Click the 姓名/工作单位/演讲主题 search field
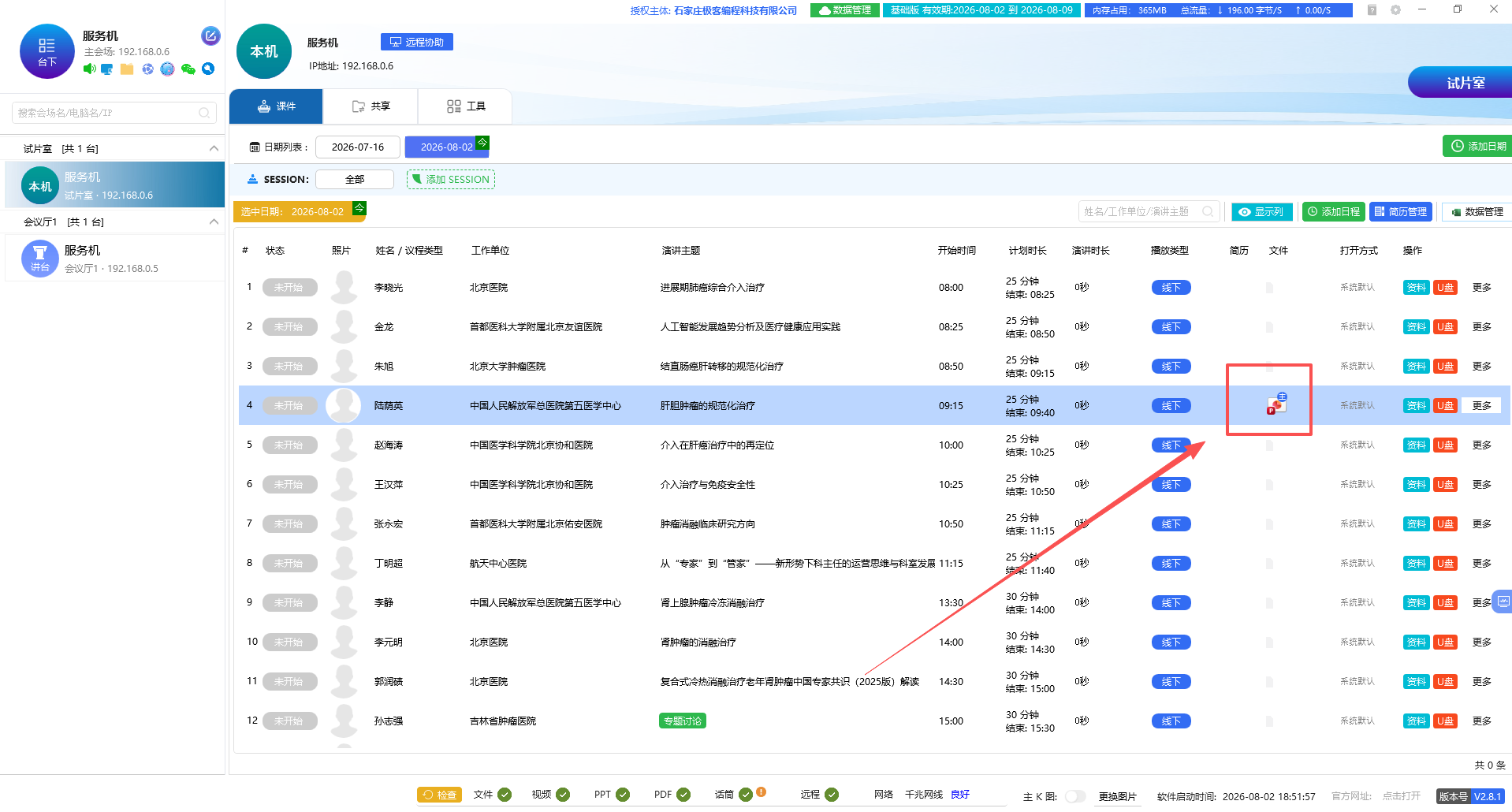Screen dimensions: 1512x812 coord(1149,212)
